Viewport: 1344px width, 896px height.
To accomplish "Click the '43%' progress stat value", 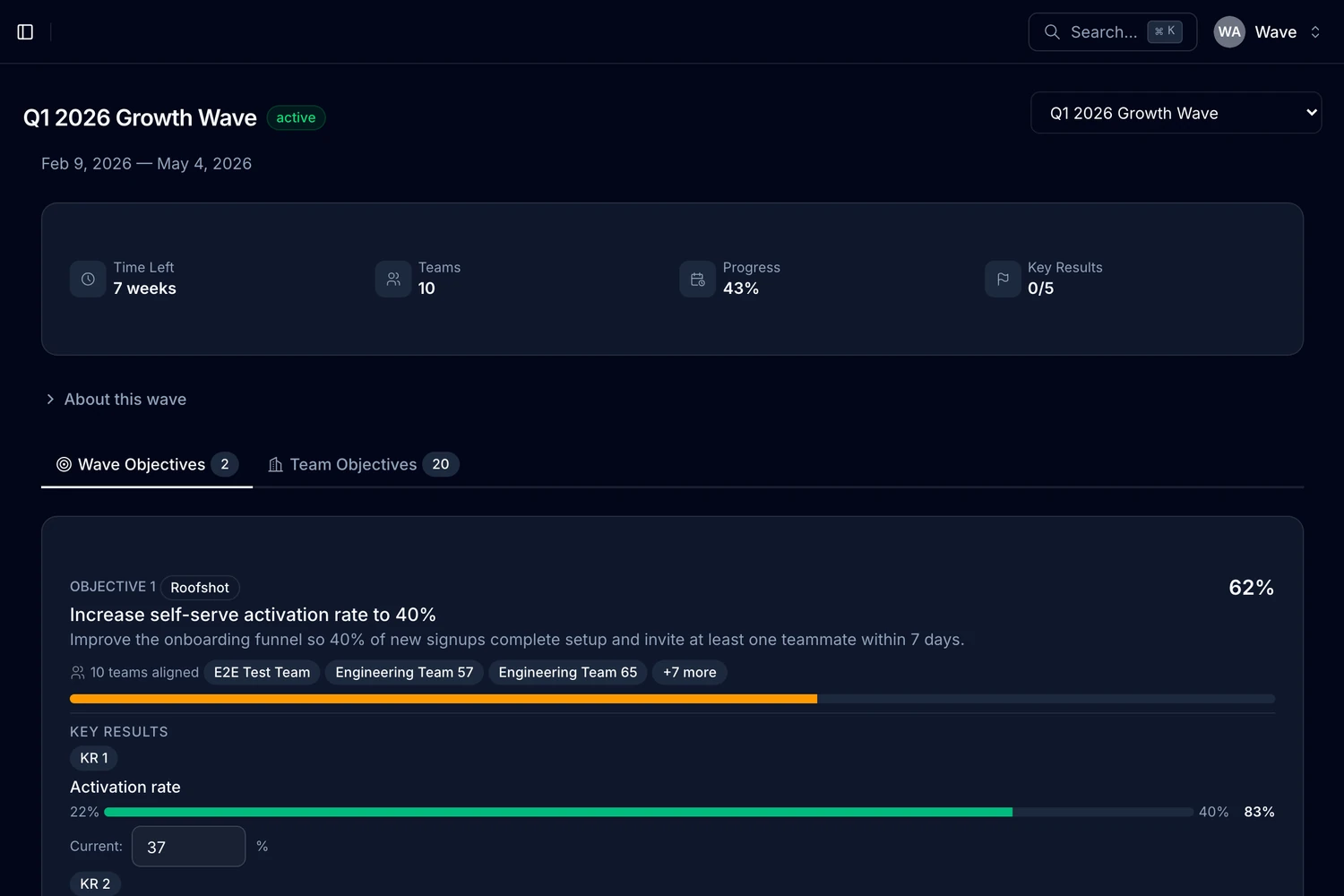I will (x=741, y=289).
